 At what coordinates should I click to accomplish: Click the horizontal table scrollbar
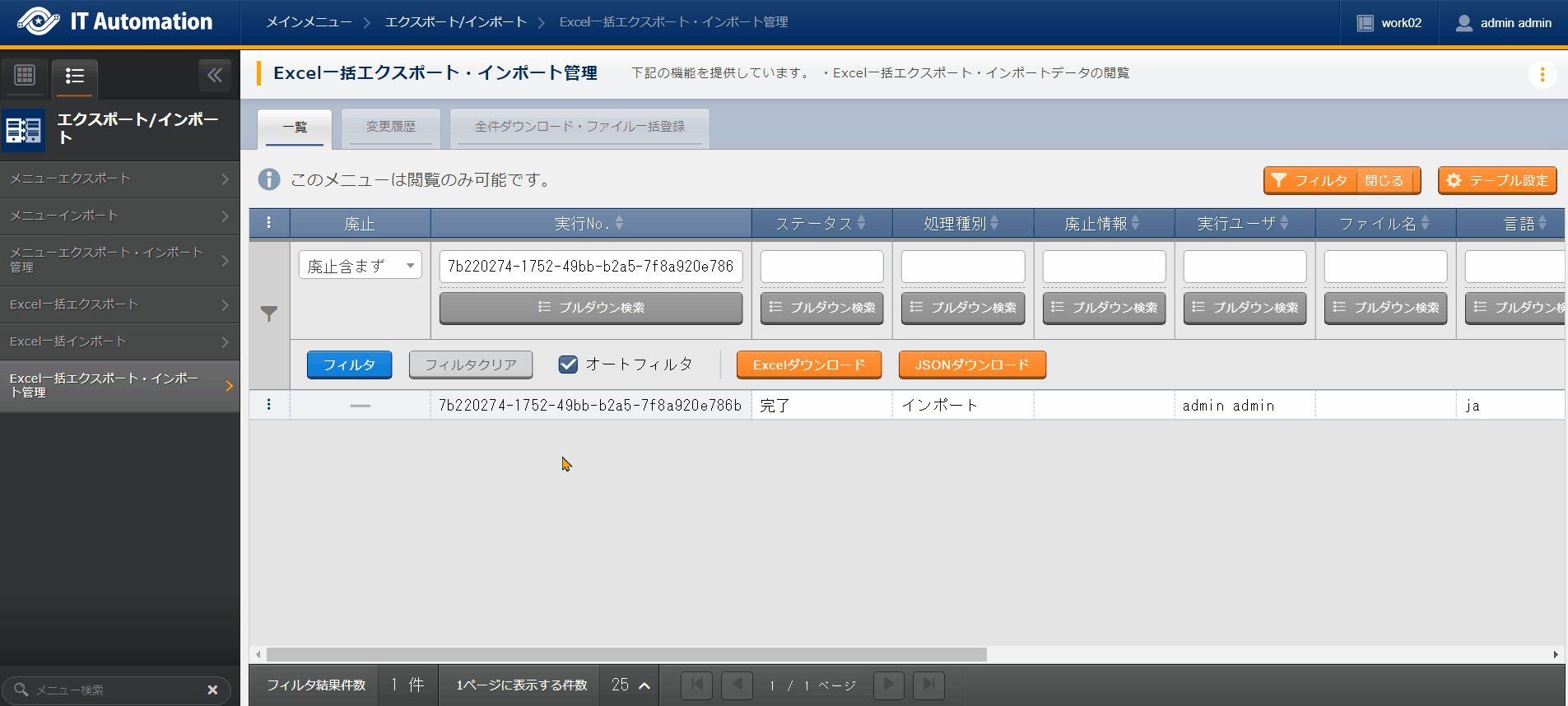coord(626,655)
